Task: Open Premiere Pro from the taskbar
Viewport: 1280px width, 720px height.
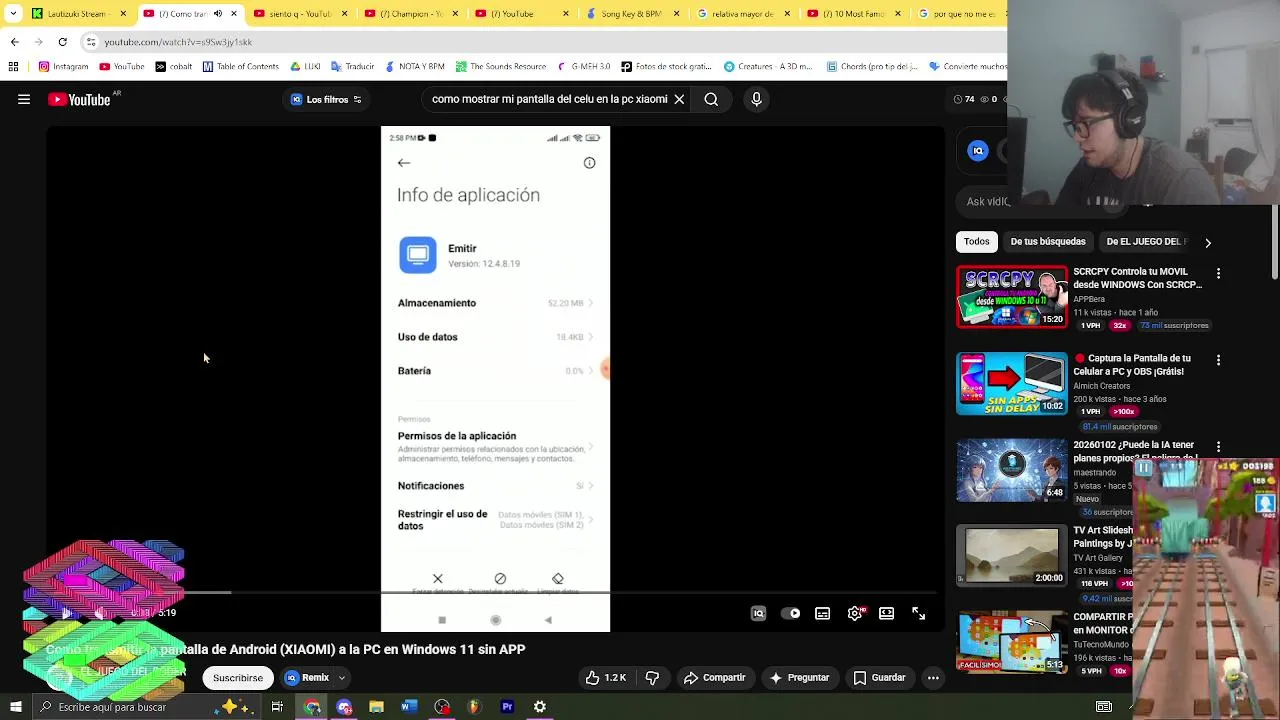Action: (507, 707)
